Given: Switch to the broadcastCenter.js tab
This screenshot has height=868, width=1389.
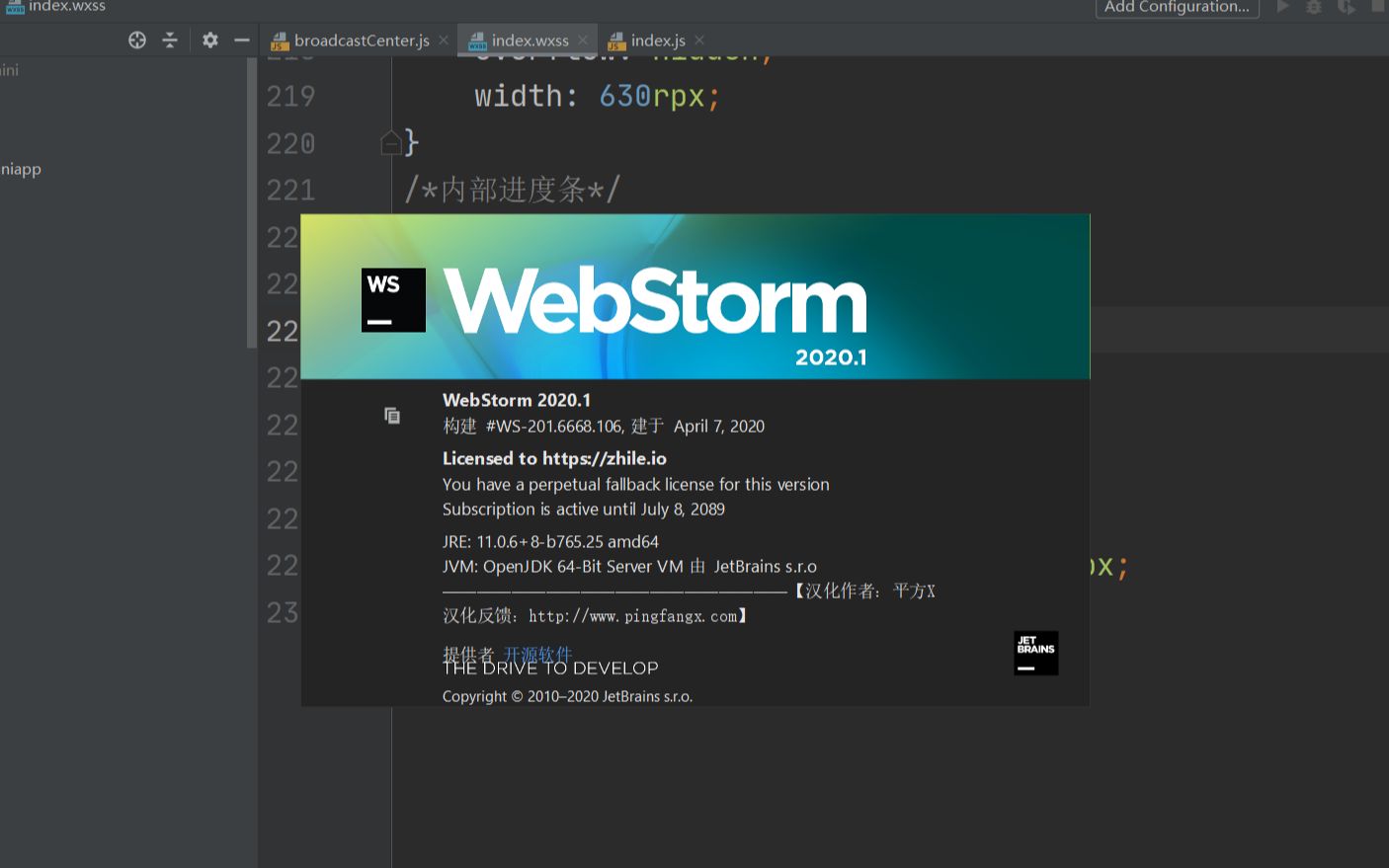Looking at the screenshot, I should tap(361, 40).
